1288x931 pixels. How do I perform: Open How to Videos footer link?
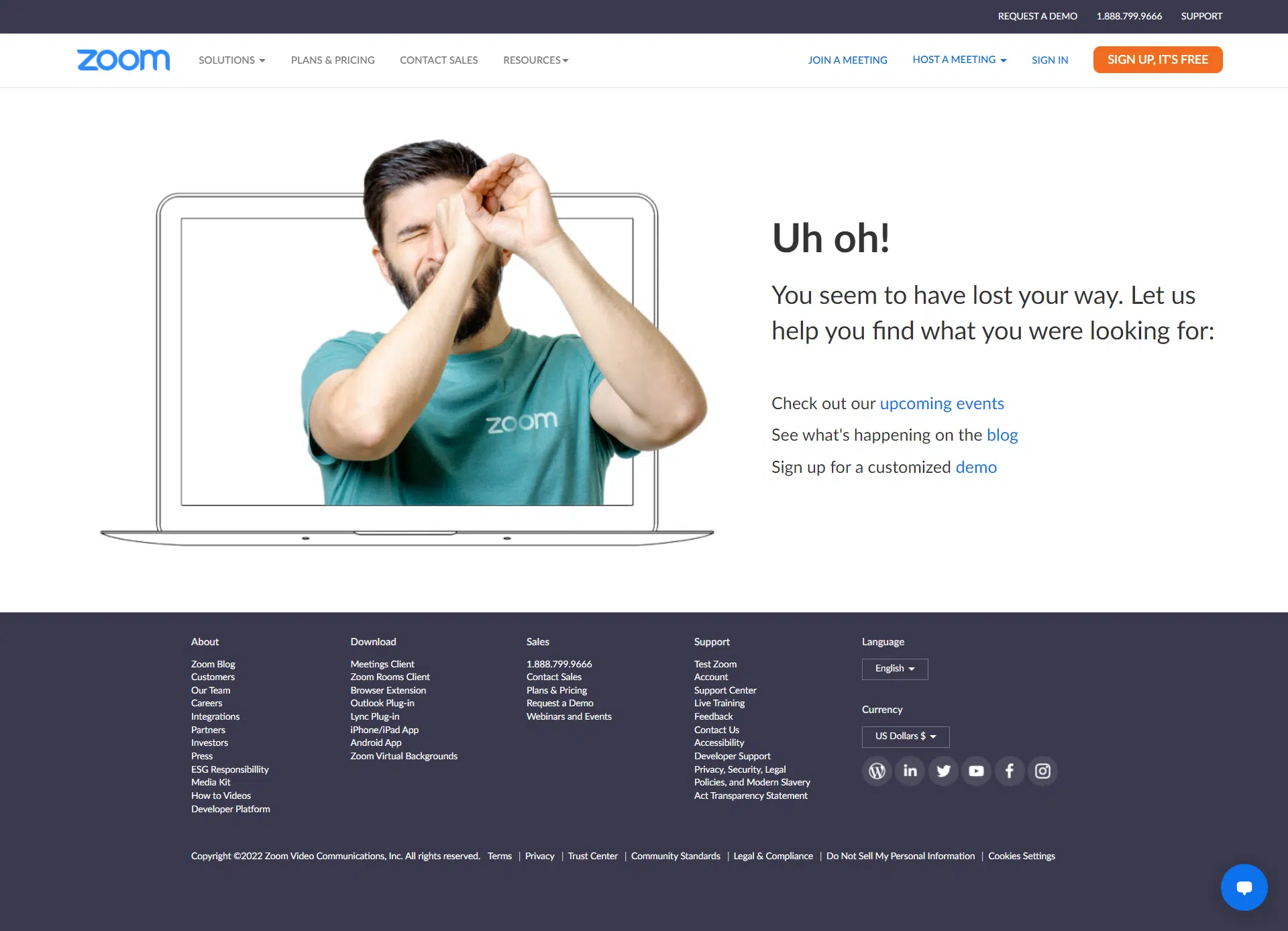pos(221,796)
